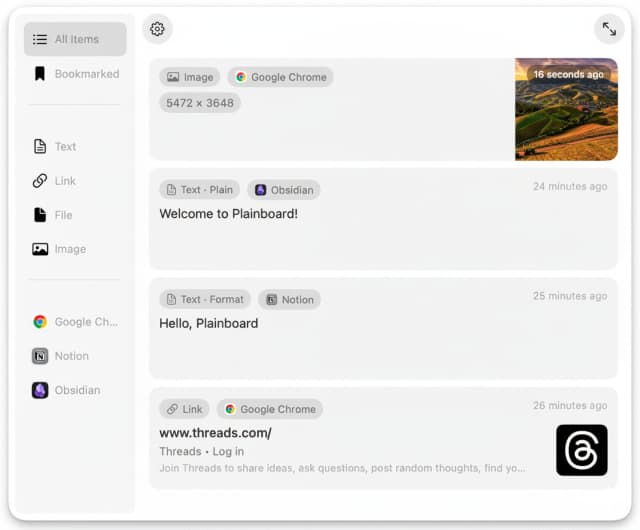Open settings with the gear icon
The height and width of the screenshot is (530, 640).
[x=157, y=29]
